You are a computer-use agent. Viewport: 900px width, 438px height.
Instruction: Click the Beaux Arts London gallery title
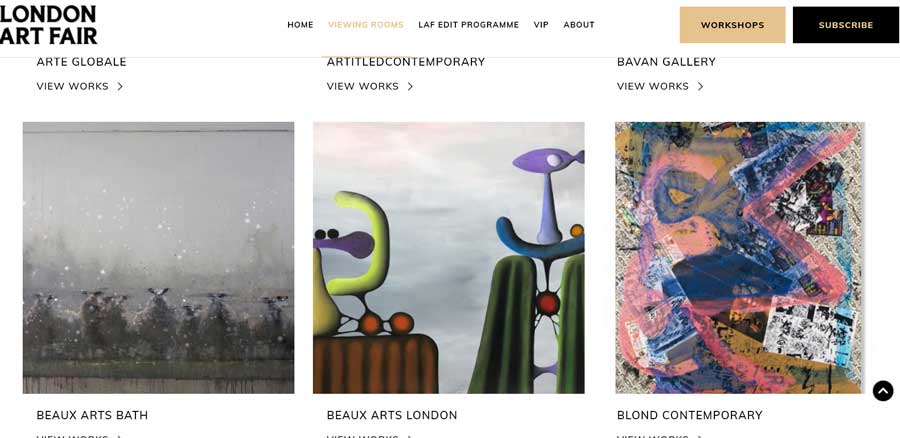pyautogui.click(x=392, y=415)
